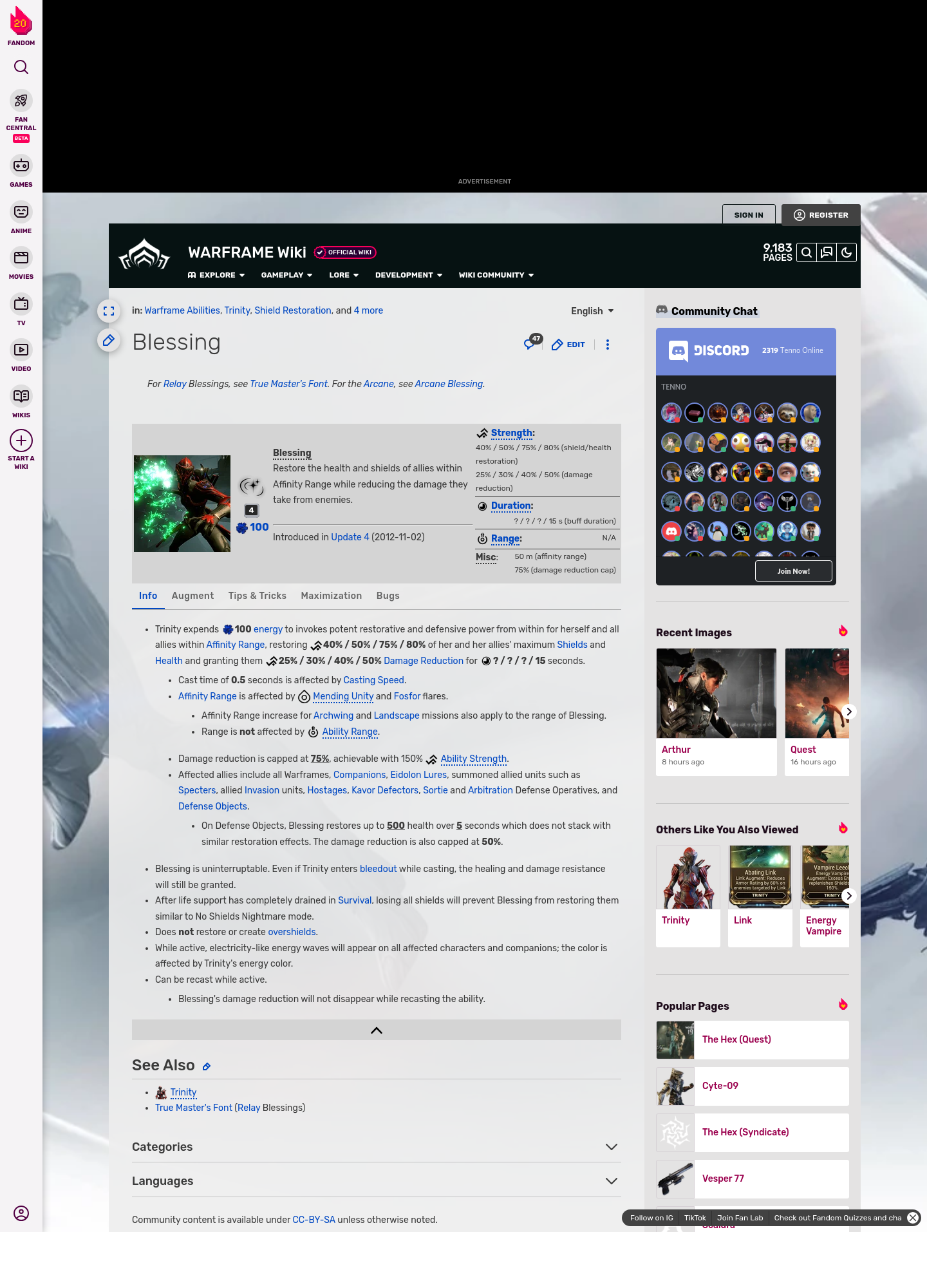The width and height of the screenshot is (927, 1288).
Task: Click the Fandom sidebar search icon
Action: (21, 68)
